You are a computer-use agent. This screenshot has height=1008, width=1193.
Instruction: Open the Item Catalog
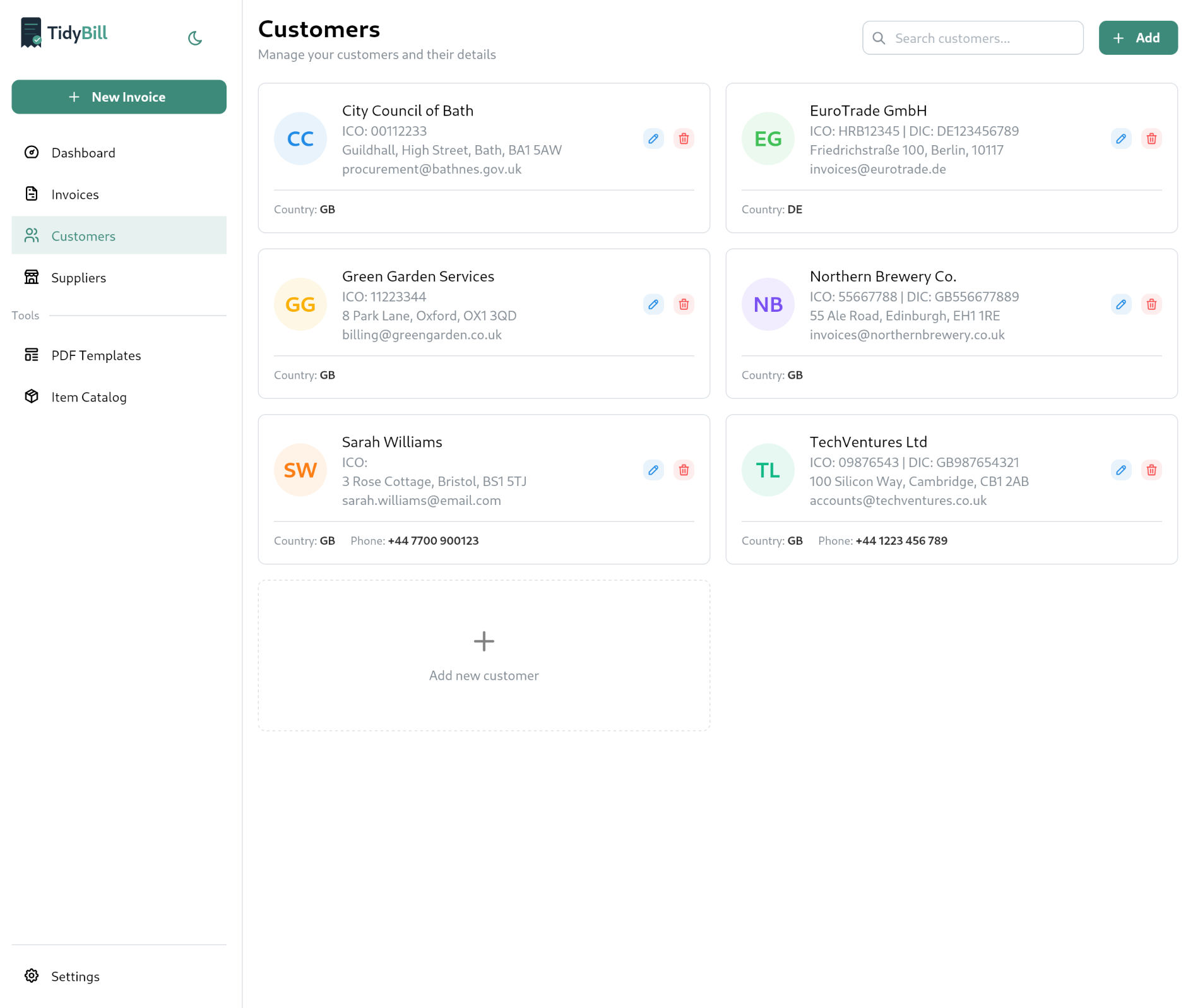tap(89, 397)
